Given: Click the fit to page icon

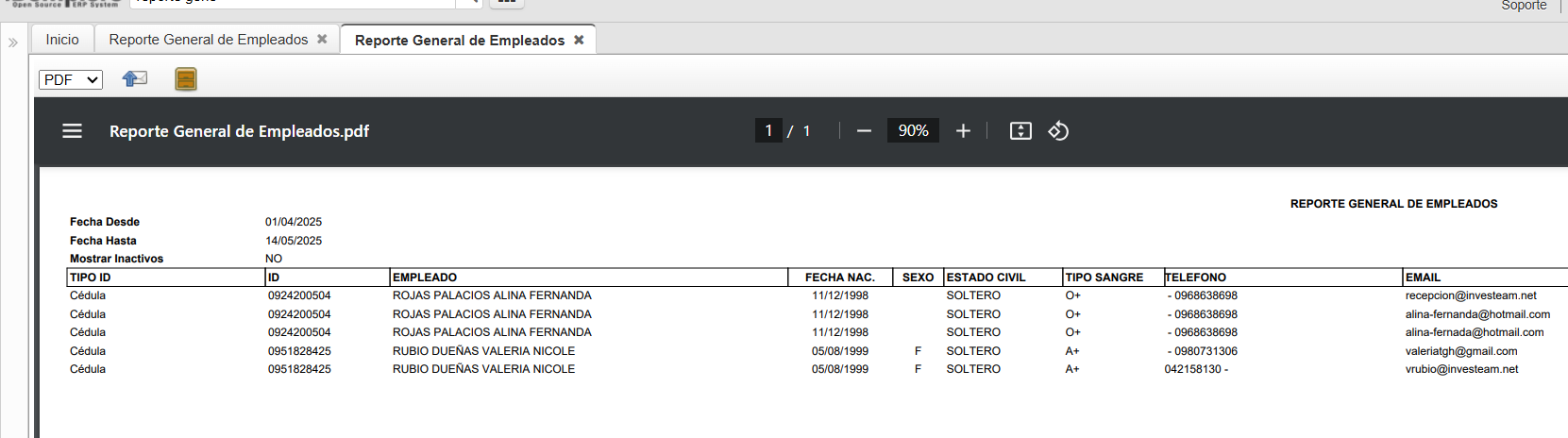Looking at the screenshot, I should click(1020, 131).
